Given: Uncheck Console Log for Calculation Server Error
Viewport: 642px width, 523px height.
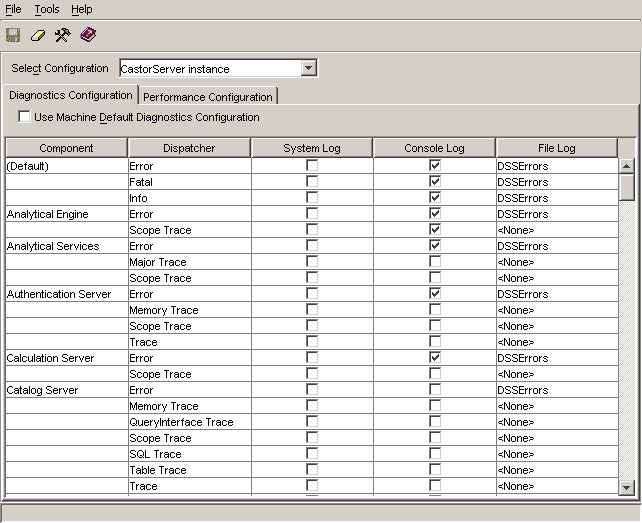Looking at the screenshot, I should click(435, 358).
